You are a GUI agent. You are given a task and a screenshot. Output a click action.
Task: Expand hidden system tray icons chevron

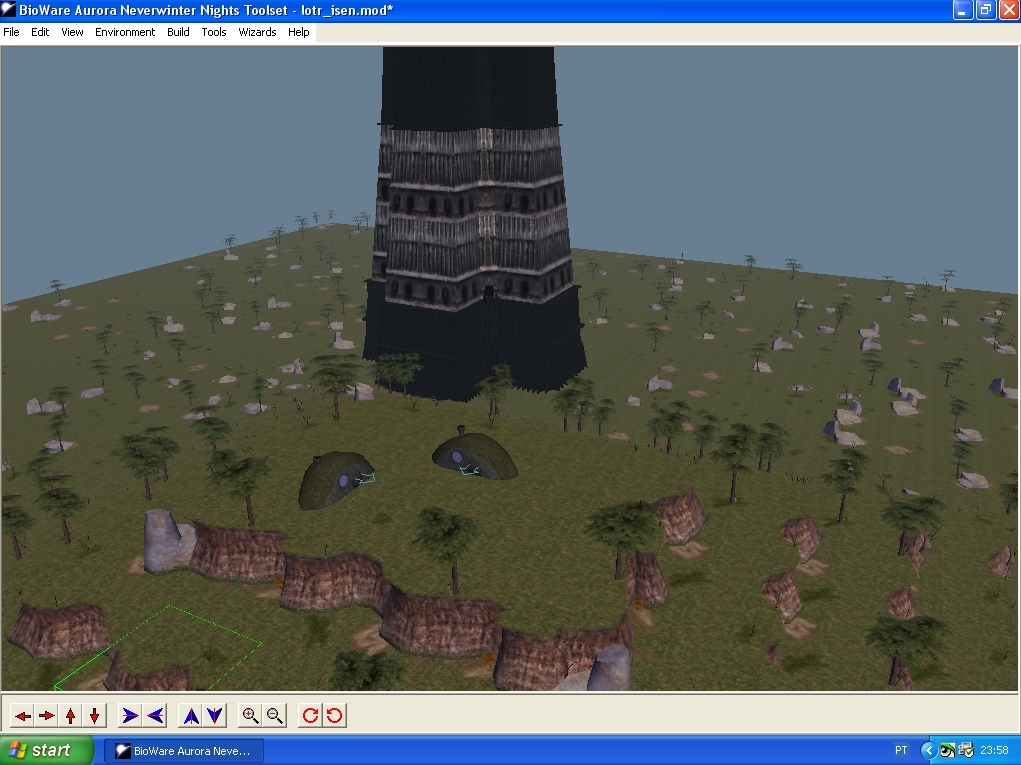click(928, 750)
